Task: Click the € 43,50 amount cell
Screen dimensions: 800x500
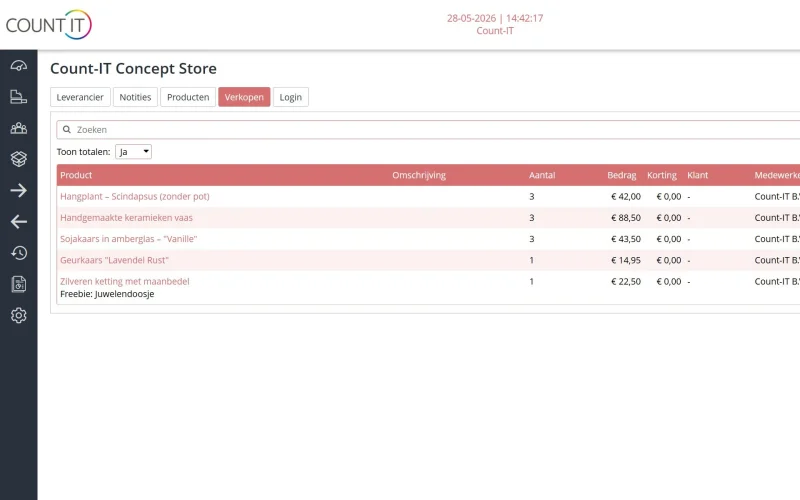Action: [x=626, y=239]
